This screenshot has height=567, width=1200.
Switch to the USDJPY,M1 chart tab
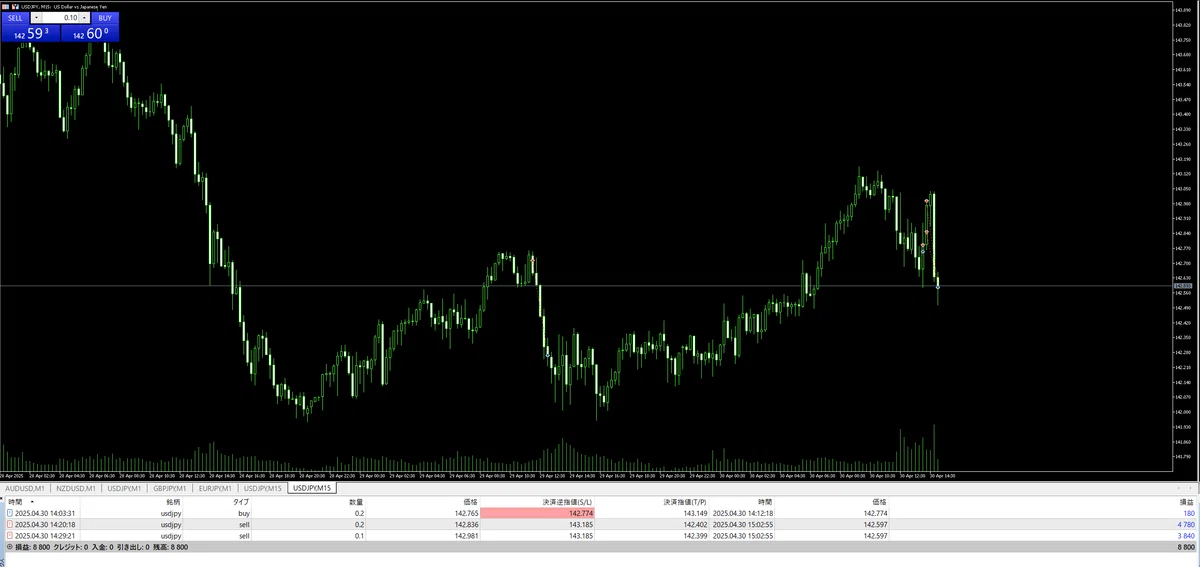126,488
